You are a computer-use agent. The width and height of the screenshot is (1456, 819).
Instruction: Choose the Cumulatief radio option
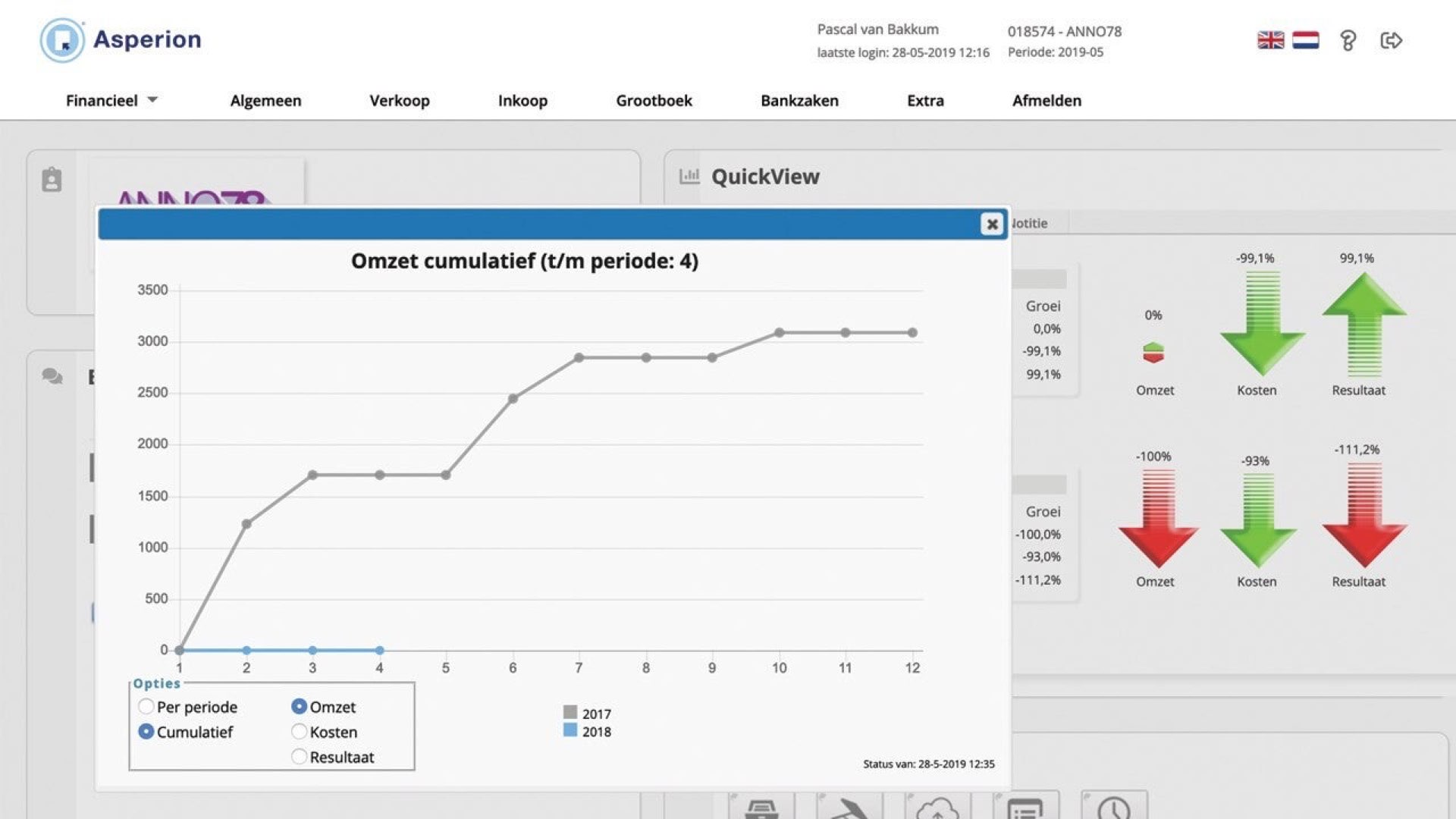click(146, 732)
